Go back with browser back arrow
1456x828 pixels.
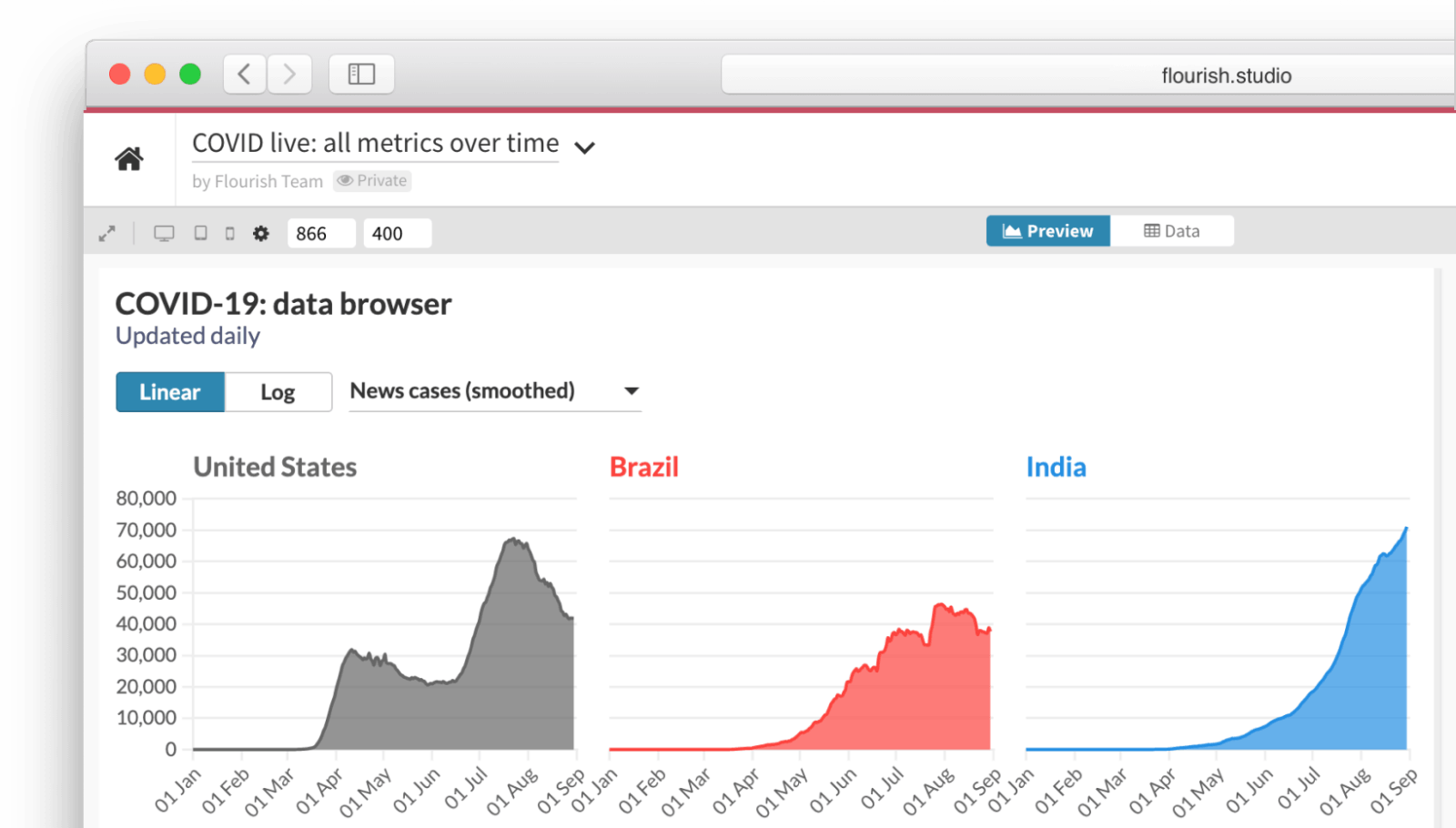244,75
